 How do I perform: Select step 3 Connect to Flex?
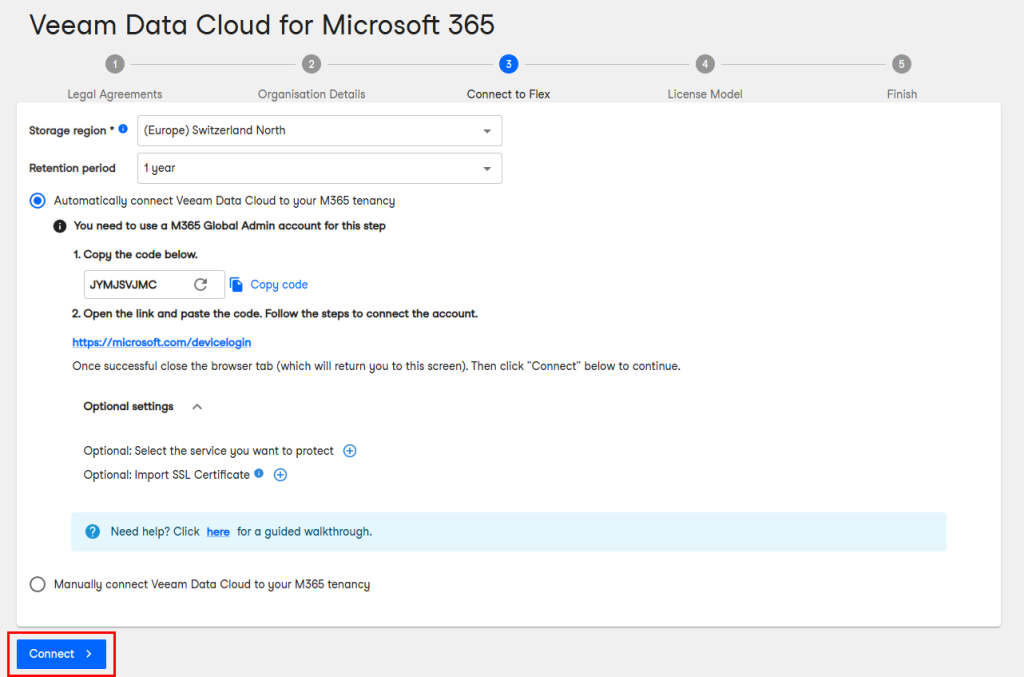pos(509,64)
